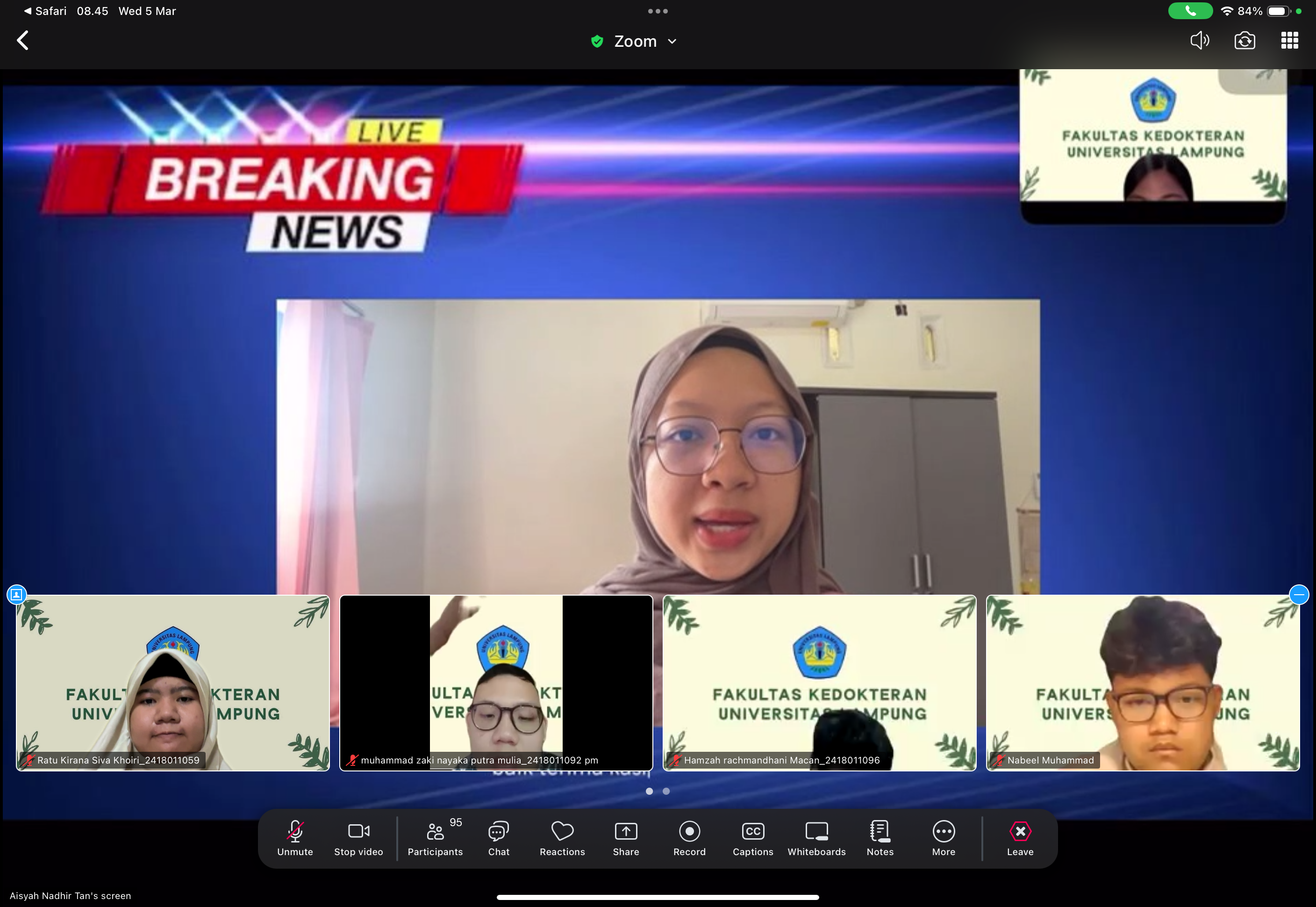Start recording the meeting

[x=689, y=838]
